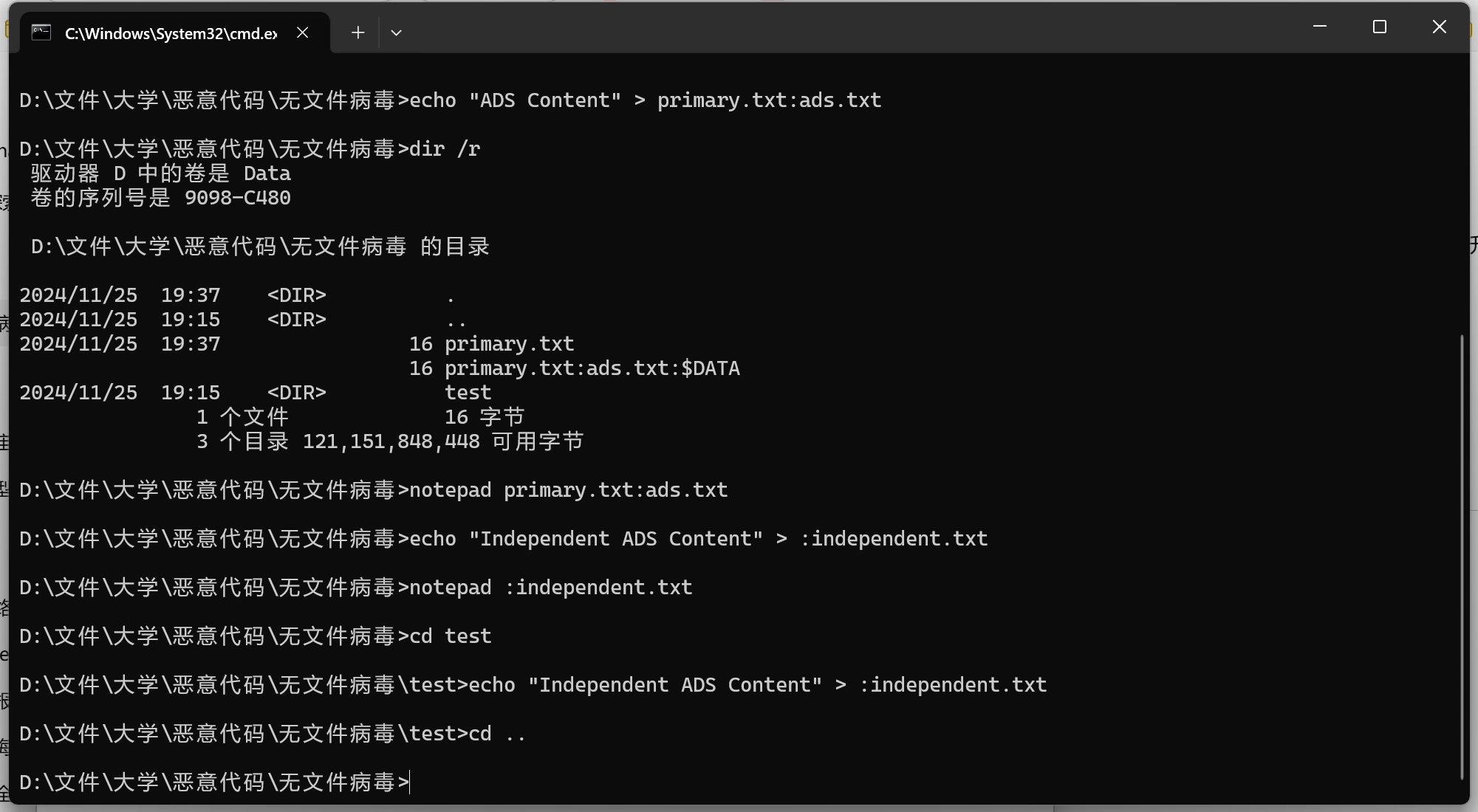Click the empty title bar area beside the tabs
The height and width of the screenshot is (812, 1478).
click(849, 30)
